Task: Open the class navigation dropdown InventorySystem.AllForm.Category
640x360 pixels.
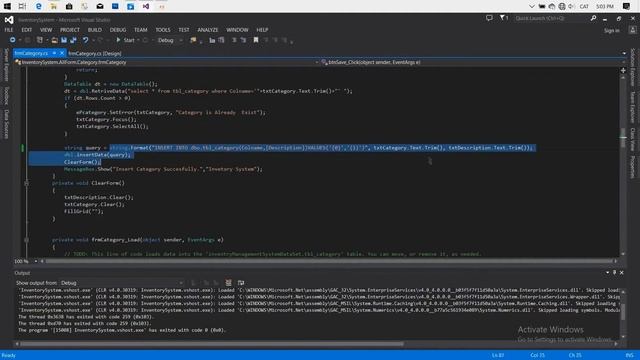Action: [x=167, y=62]
